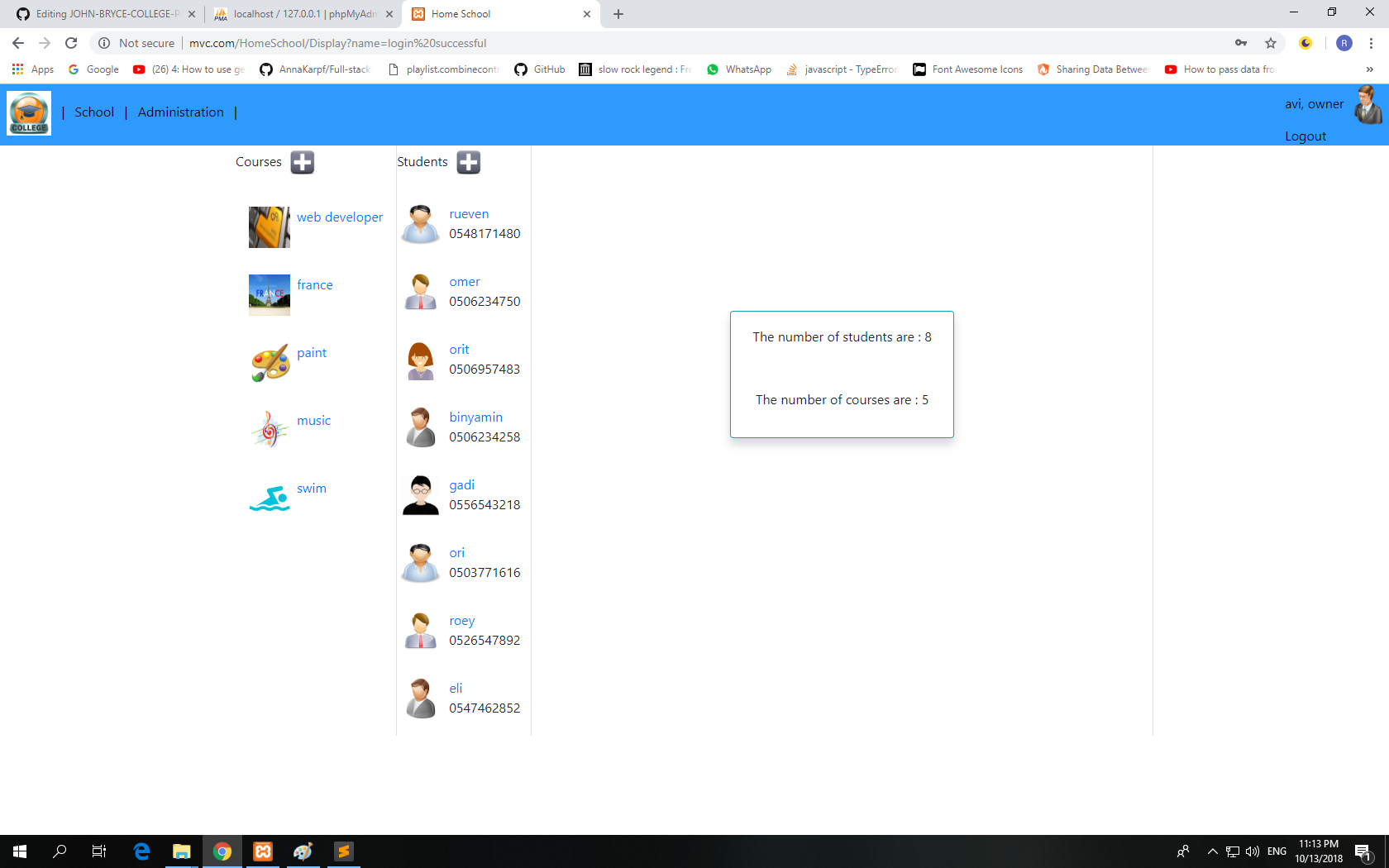This screenshot has width=1389, height=868.
Task: Show hidden system tray icons
Action: [1212, 851]
